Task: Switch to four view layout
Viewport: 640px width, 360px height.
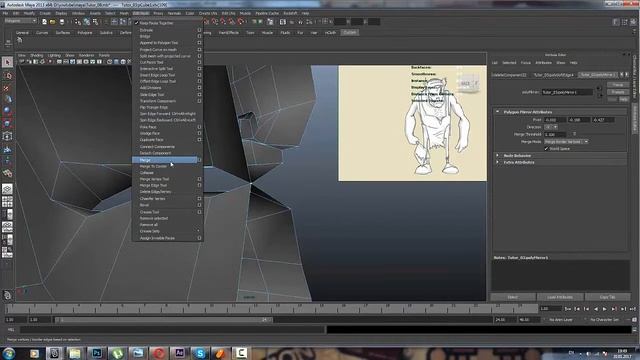Action: point(7,202)
